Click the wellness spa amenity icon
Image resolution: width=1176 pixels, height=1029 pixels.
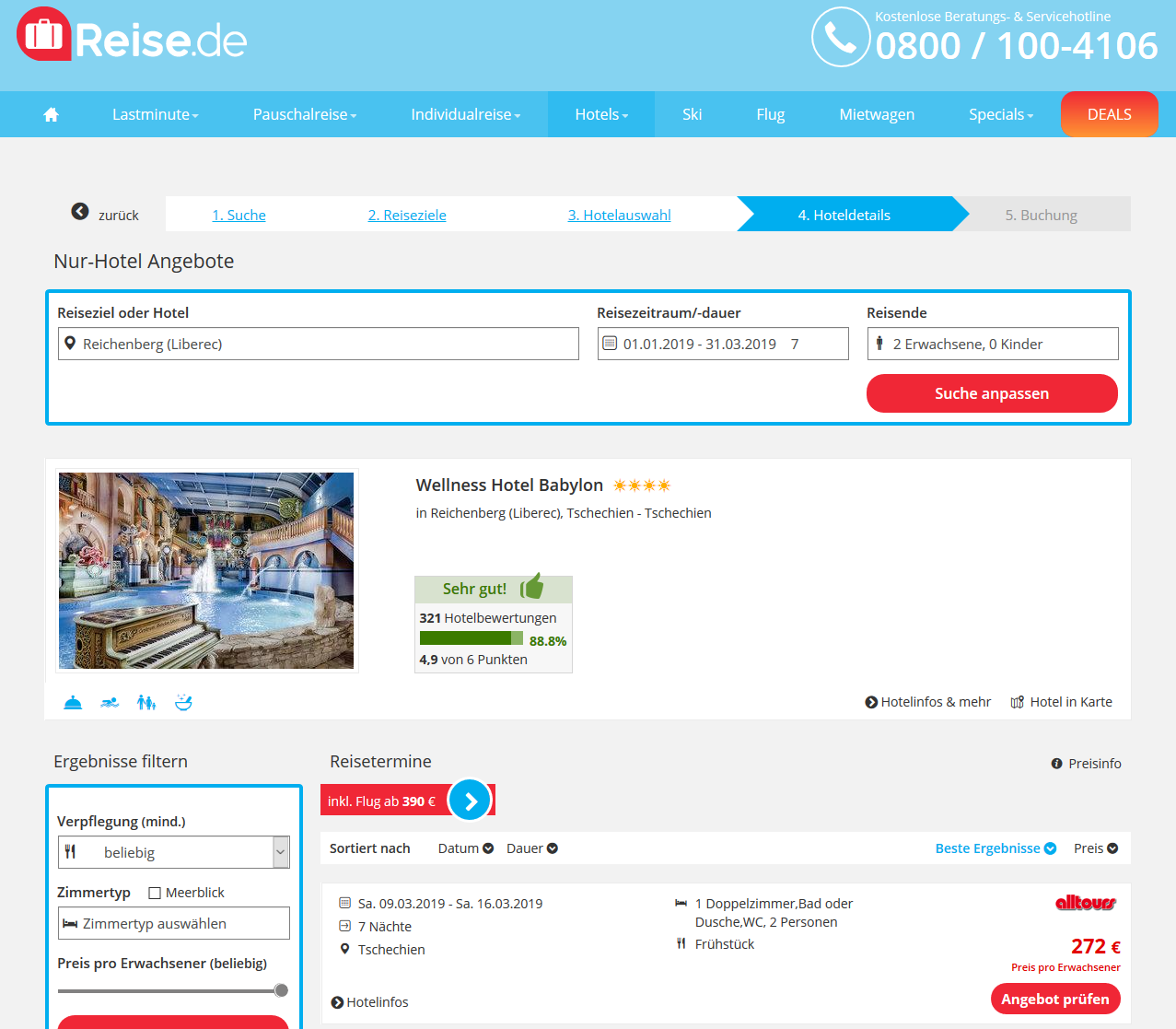click(x=183, y=703)
